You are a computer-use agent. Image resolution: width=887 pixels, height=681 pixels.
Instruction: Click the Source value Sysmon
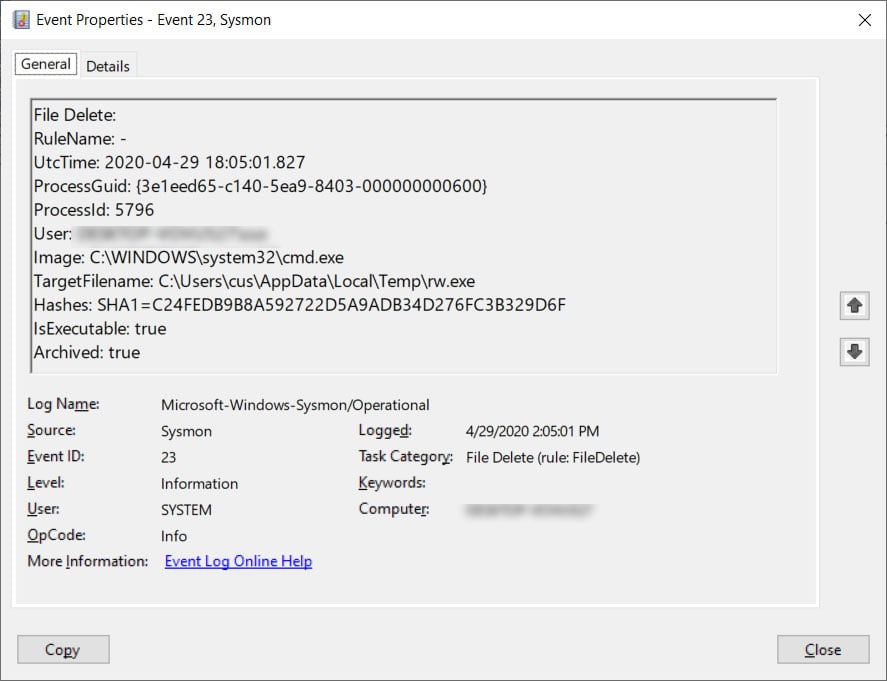click(186, 431)
